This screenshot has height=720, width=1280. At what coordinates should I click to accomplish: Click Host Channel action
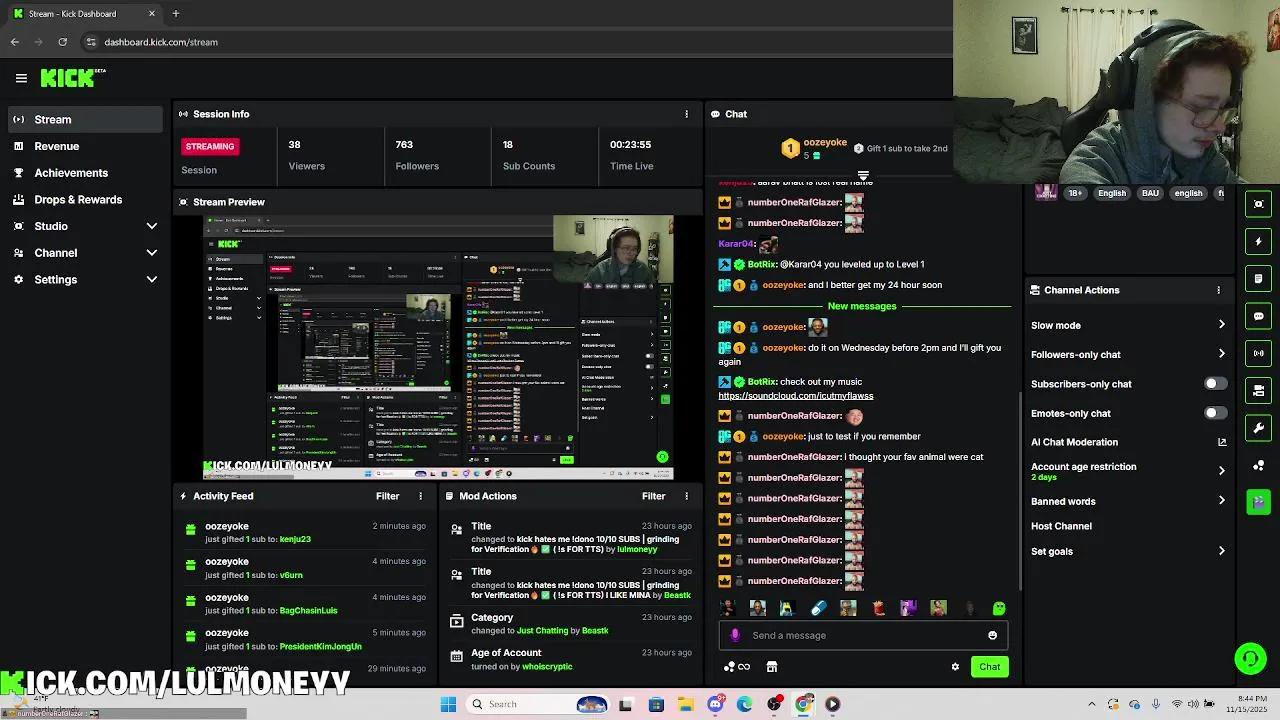pos(1061,526)
